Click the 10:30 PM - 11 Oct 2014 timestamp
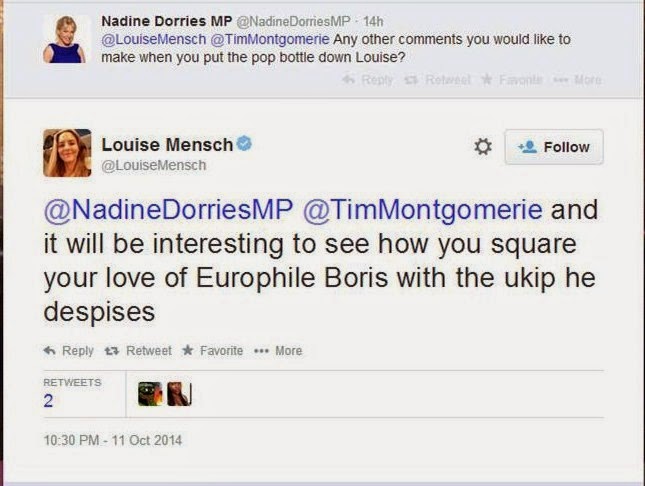 [x=112, y=440]
